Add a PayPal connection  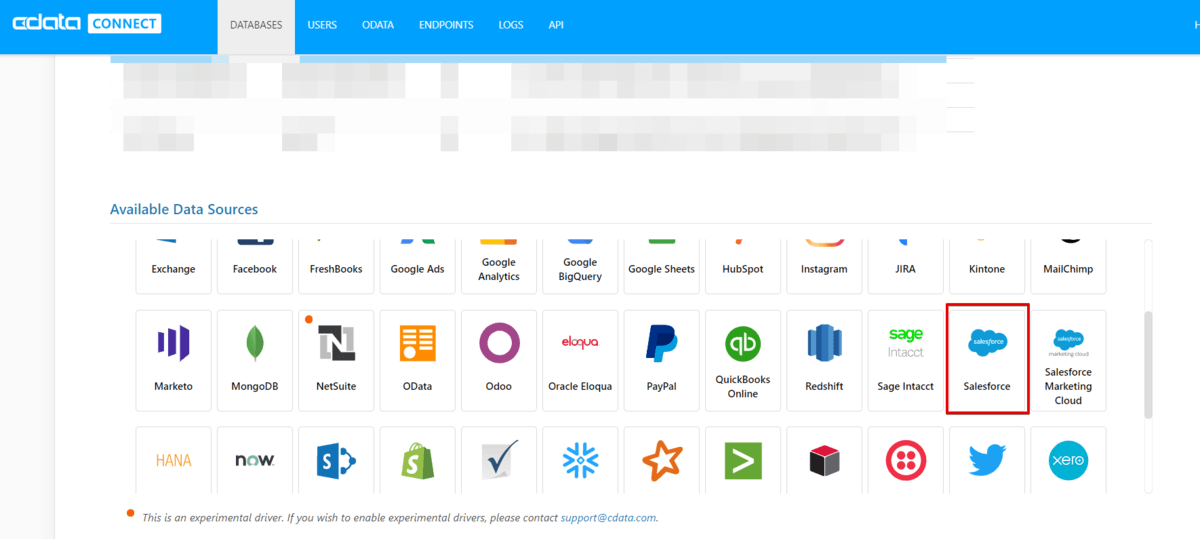click(661, 360)
